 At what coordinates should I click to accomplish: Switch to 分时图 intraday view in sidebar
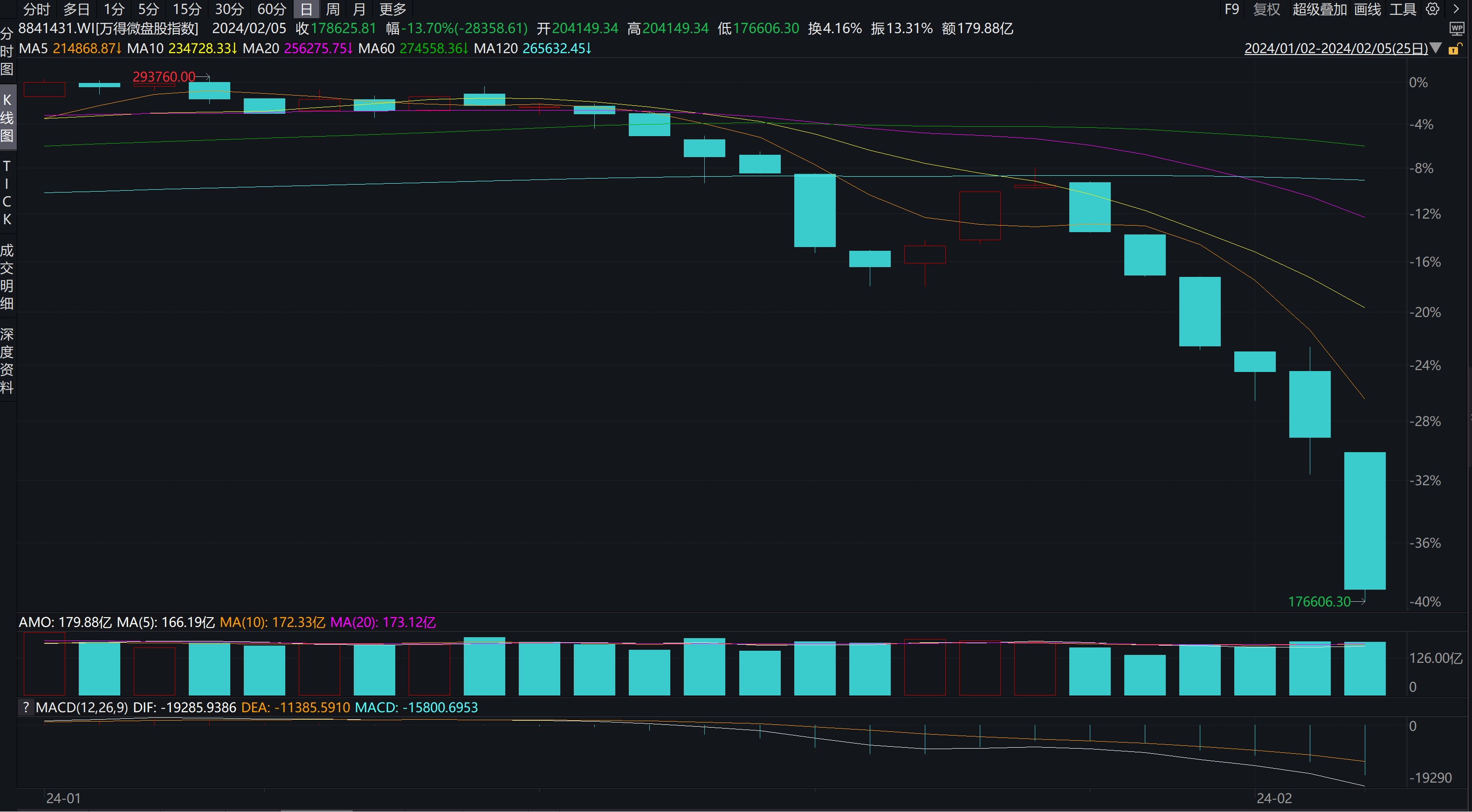7,51
